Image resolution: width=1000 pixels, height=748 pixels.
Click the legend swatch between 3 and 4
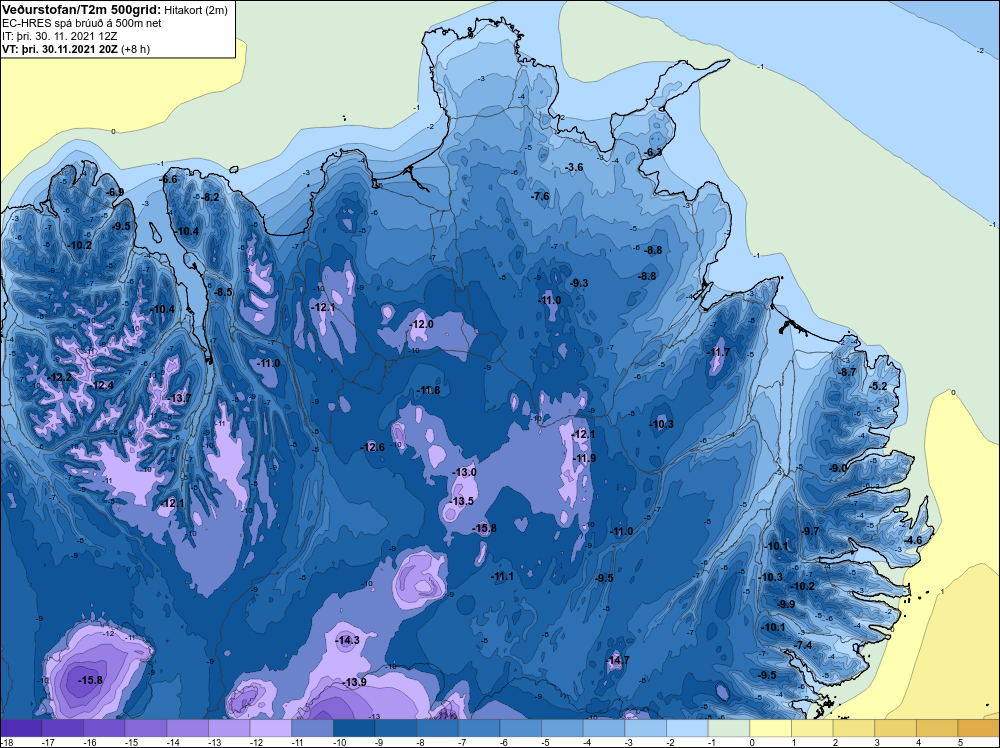click(x=896, y=728)
